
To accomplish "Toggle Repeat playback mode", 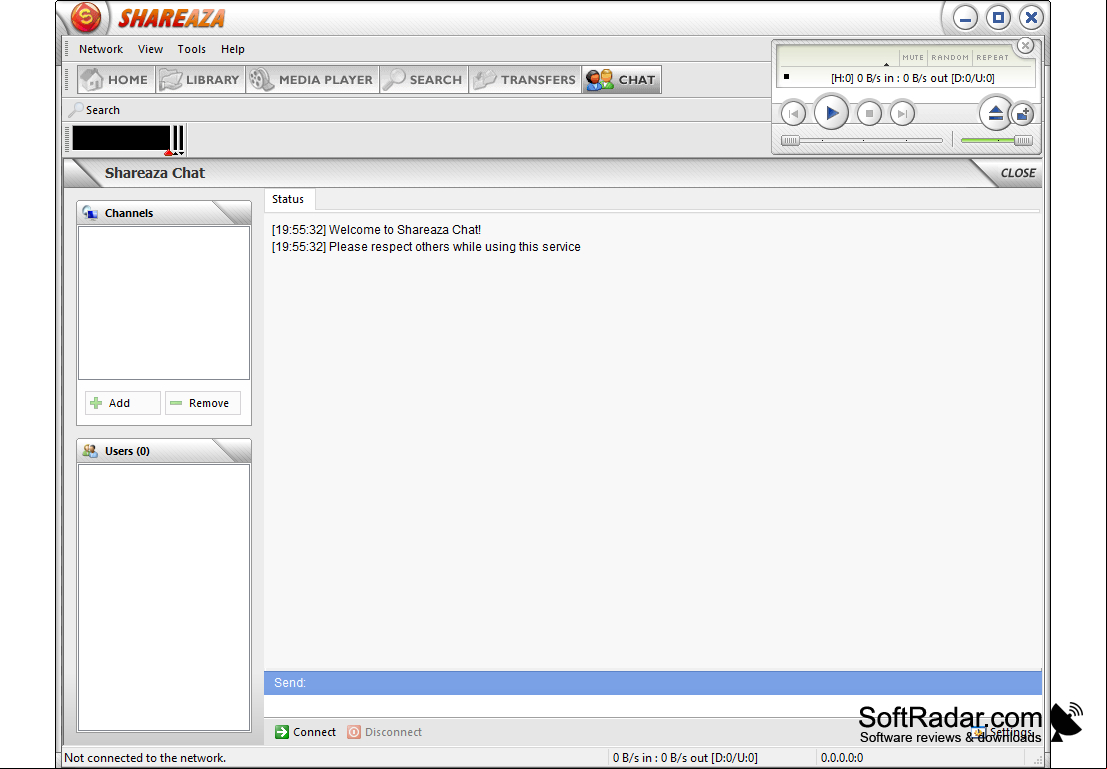I will pos(992,57).
